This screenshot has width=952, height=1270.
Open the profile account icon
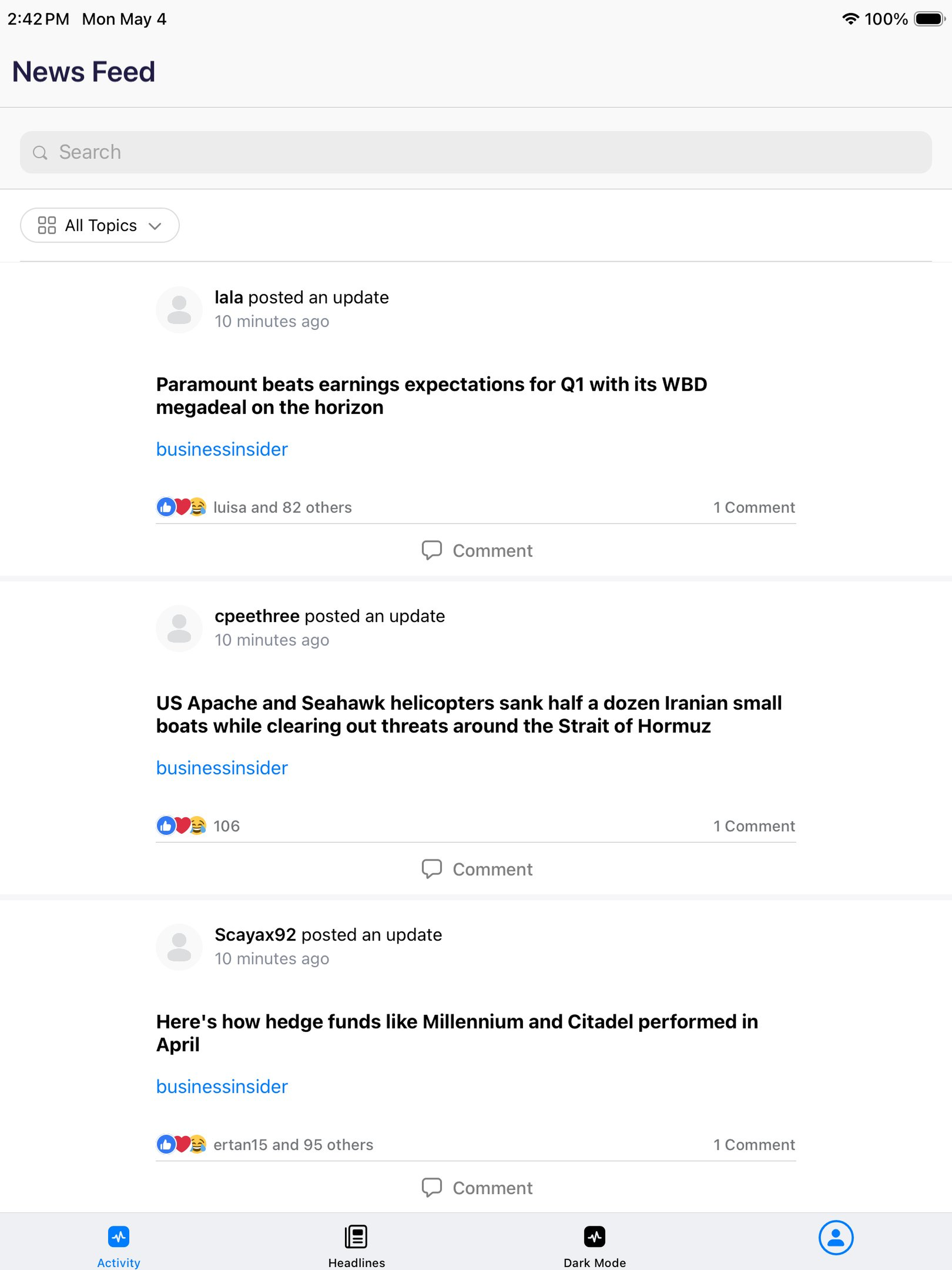[835, 1237]
